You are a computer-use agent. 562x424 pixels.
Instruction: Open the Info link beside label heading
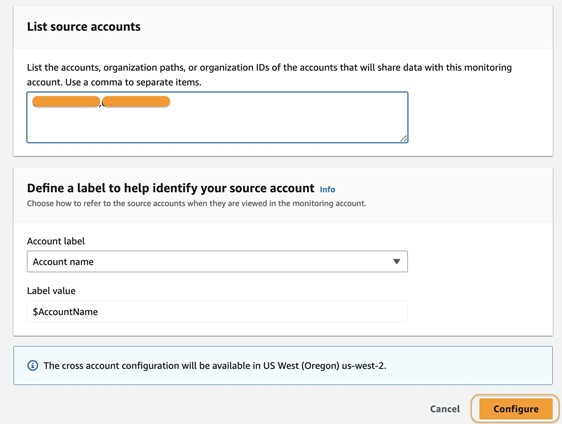click(327, 189)
